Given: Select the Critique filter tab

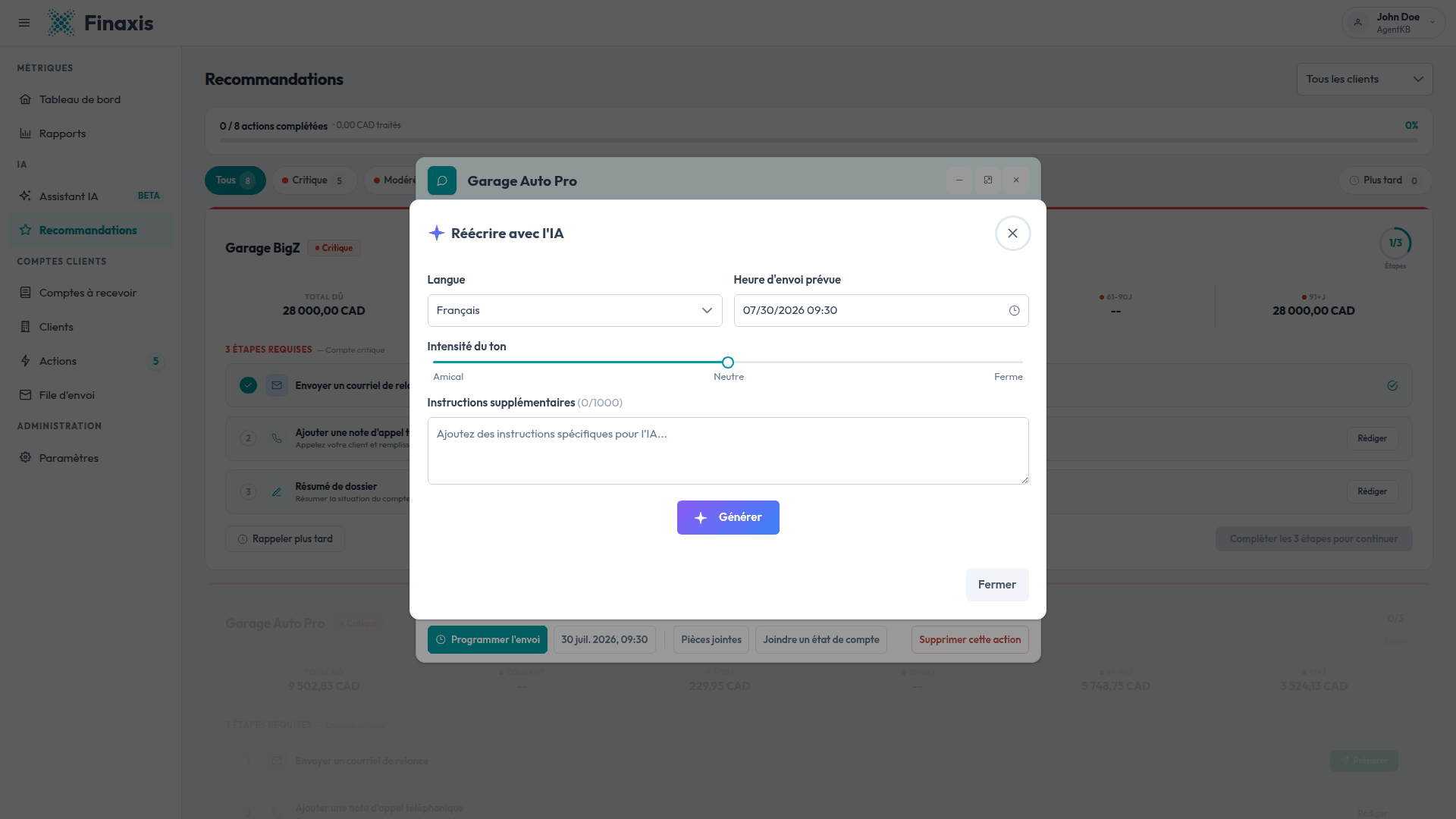Looking at the screenshot, I should pyautogui.click(x=315, y=180).
